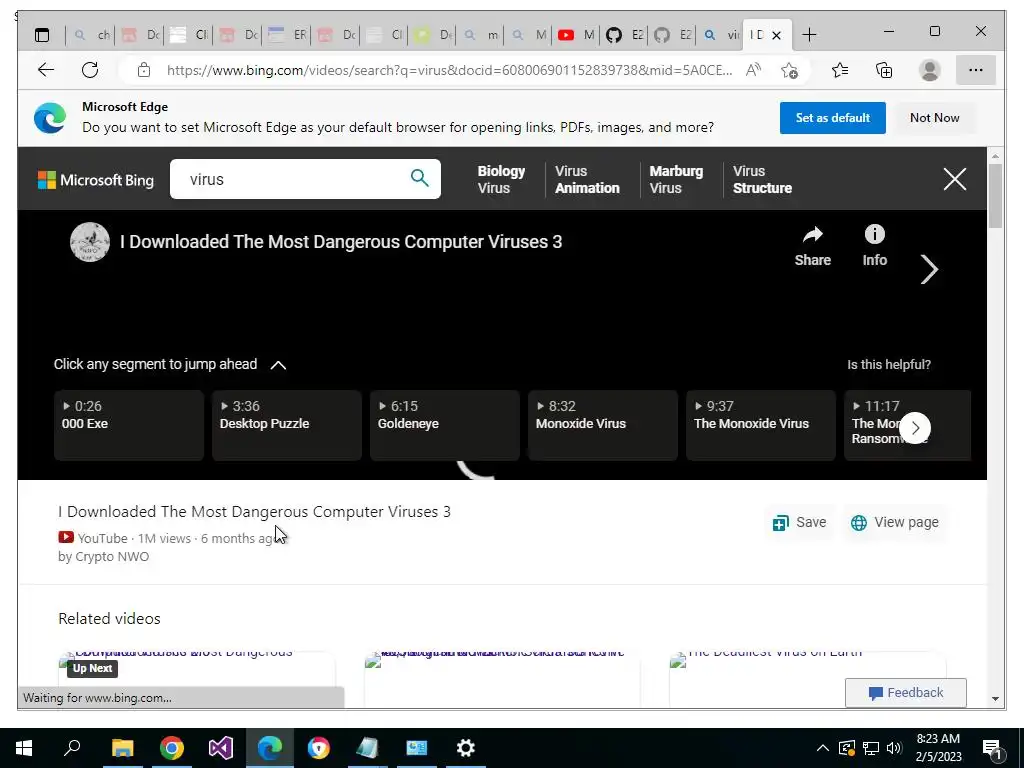The image size is (1024, 768).
Task: Click the Microsoft Bing logo
Action: 96,180
